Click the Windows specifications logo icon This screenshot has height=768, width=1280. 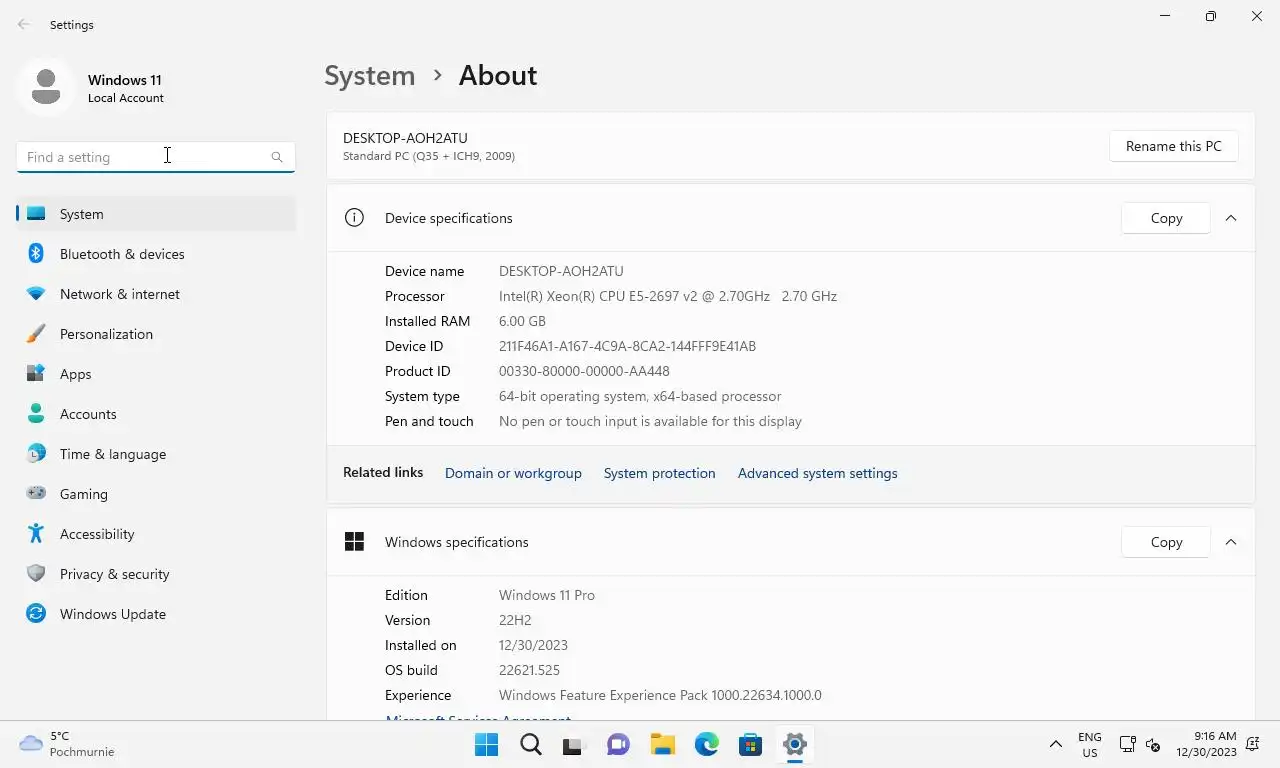tap(354, 542)
